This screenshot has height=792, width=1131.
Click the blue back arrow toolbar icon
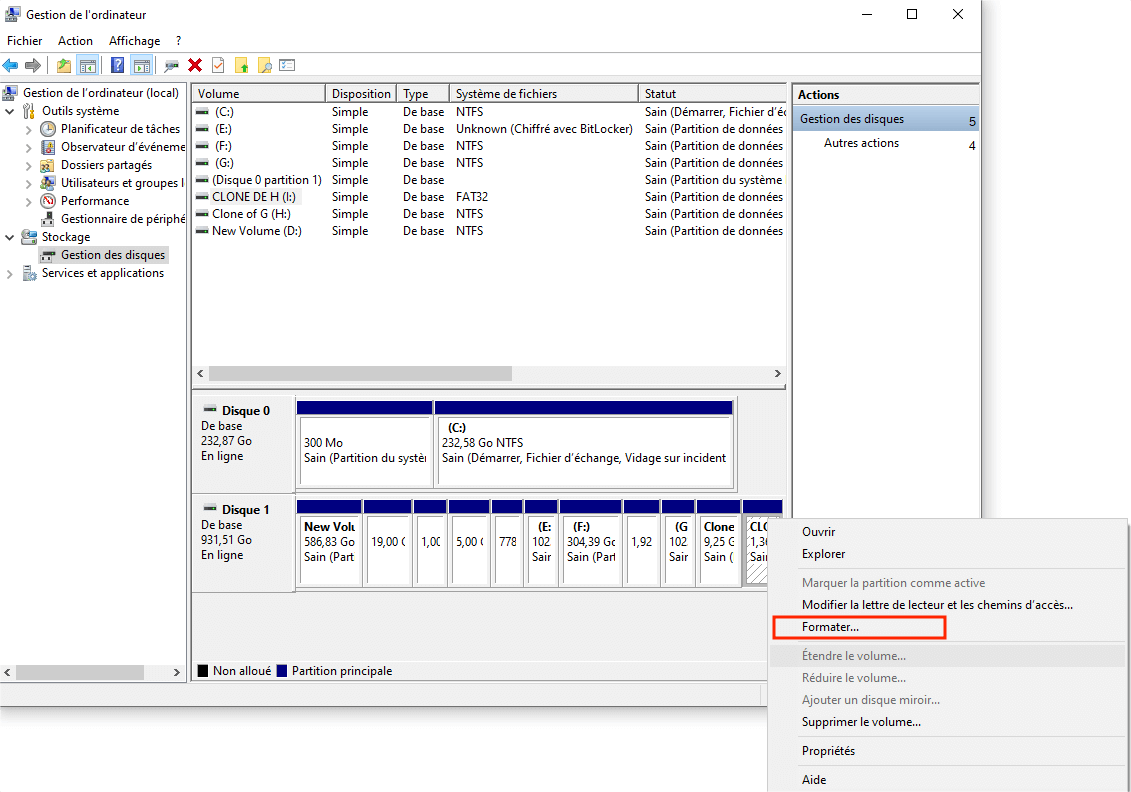(x=10, y=65)
